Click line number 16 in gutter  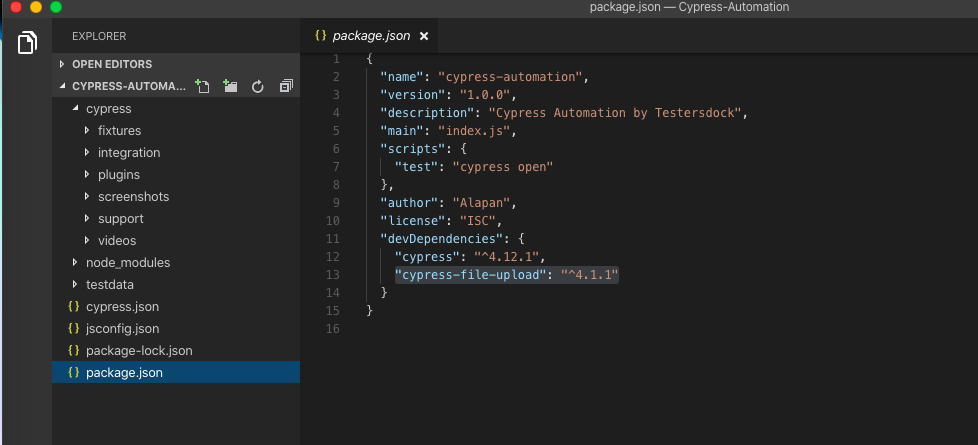coord(332,328)
